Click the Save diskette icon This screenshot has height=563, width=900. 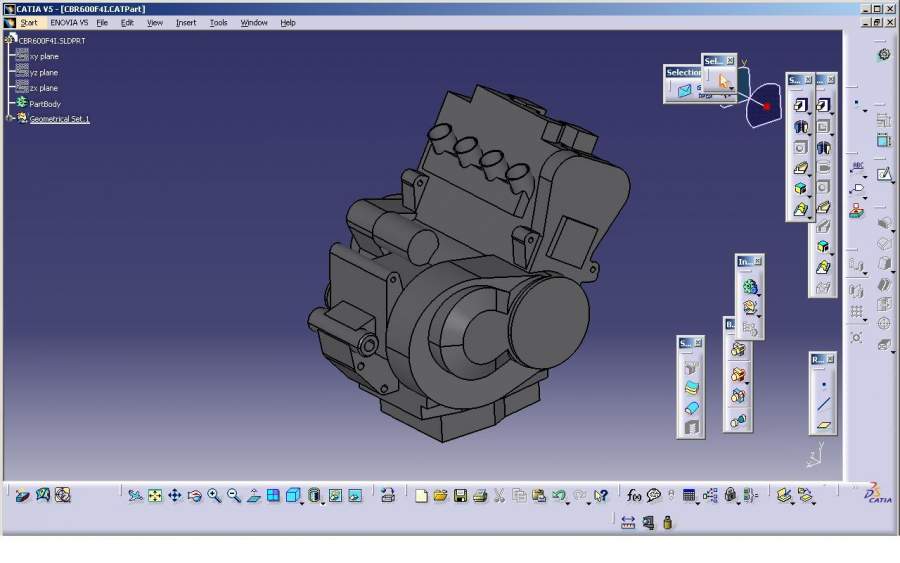[460, 495]
